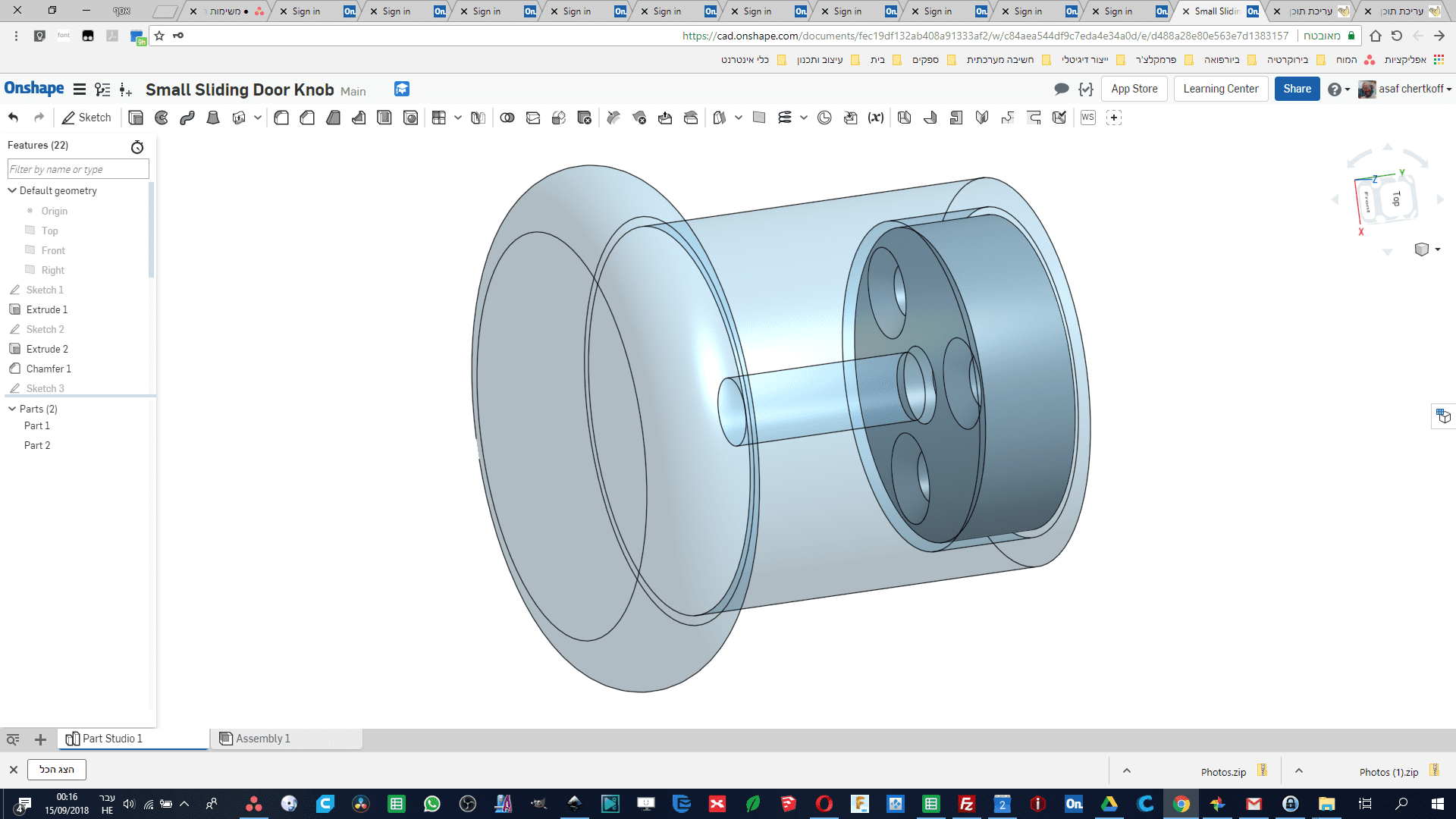Select the Draft tool
This screenshot has height=819, width=1456.
click(333, 118)
